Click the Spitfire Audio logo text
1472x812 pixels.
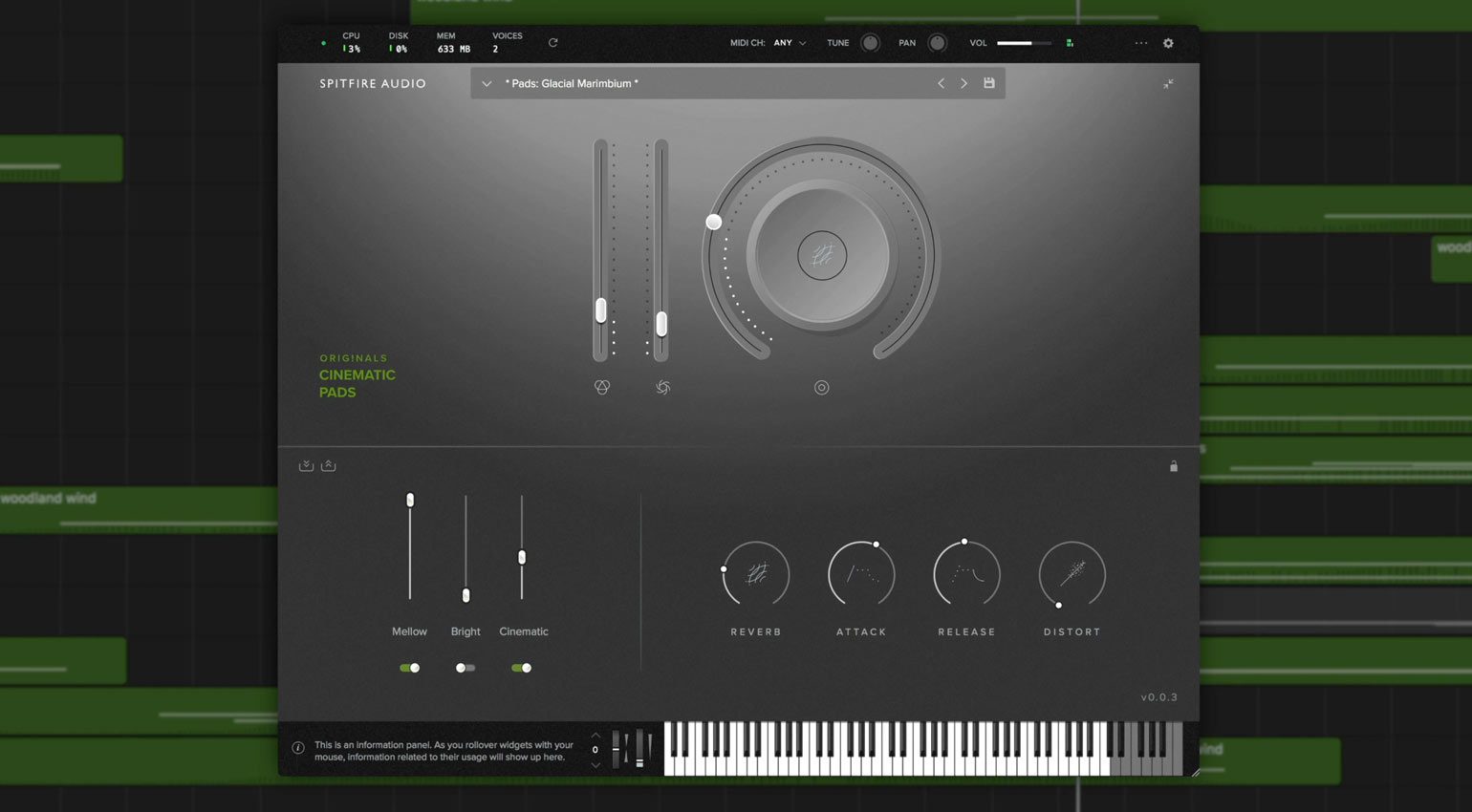click(x=373, y=84)
